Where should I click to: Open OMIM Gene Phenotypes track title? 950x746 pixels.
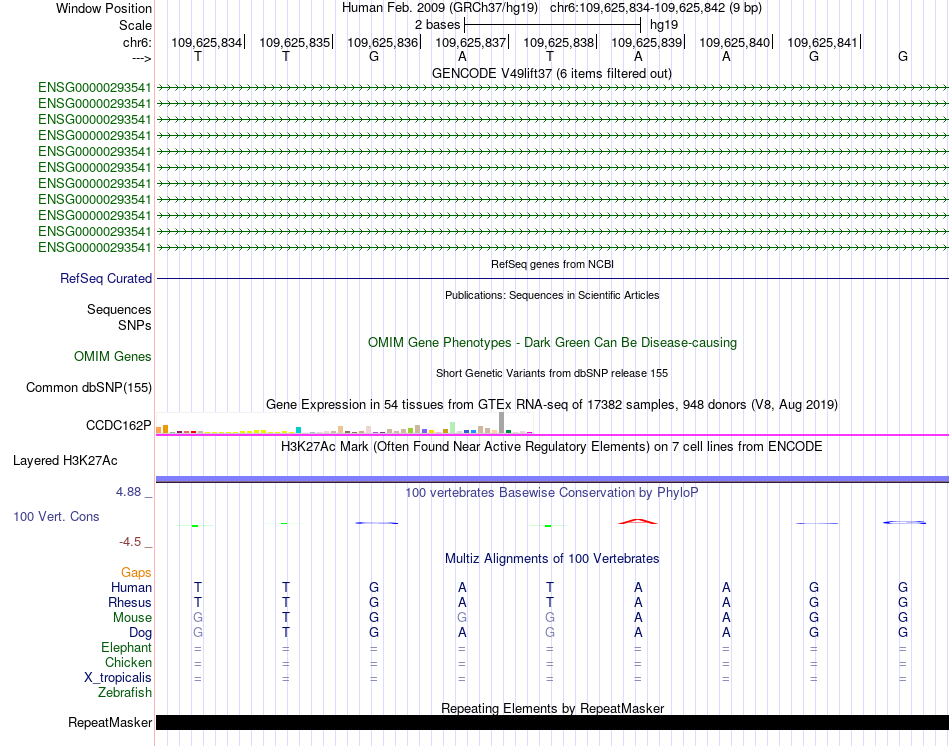tap(552, 342)
